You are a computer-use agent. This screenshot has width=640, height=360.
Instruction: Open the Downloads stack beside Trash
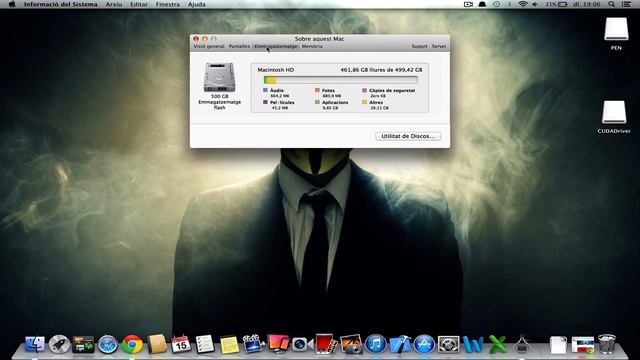point(582,344)
